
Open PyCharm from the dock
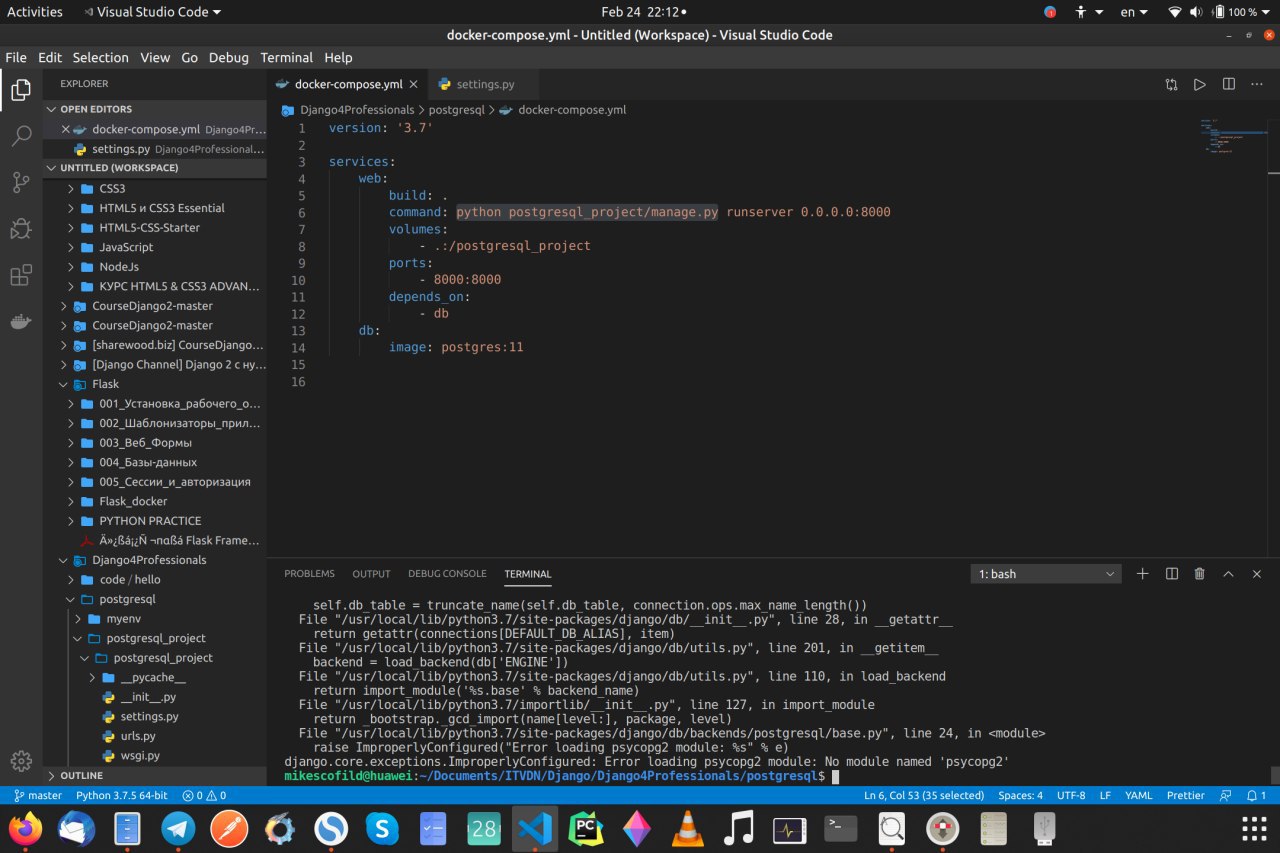[x=585, y=828]
